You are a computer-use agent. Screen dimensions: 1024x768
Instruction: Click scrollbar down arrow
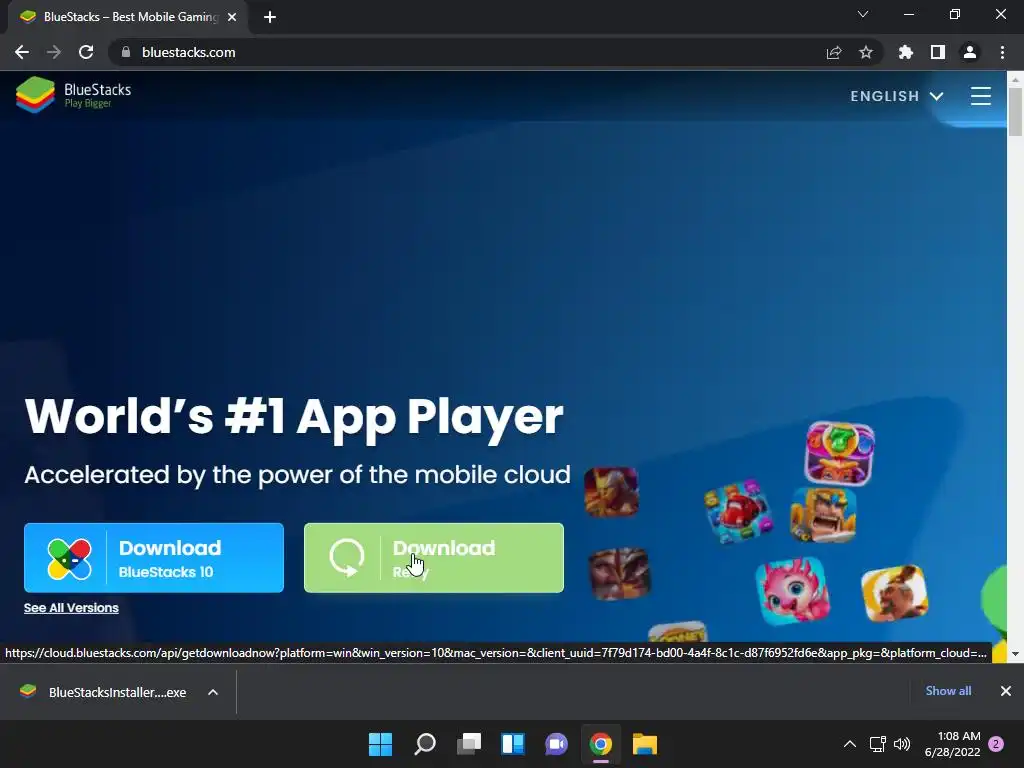(1015, 654)
